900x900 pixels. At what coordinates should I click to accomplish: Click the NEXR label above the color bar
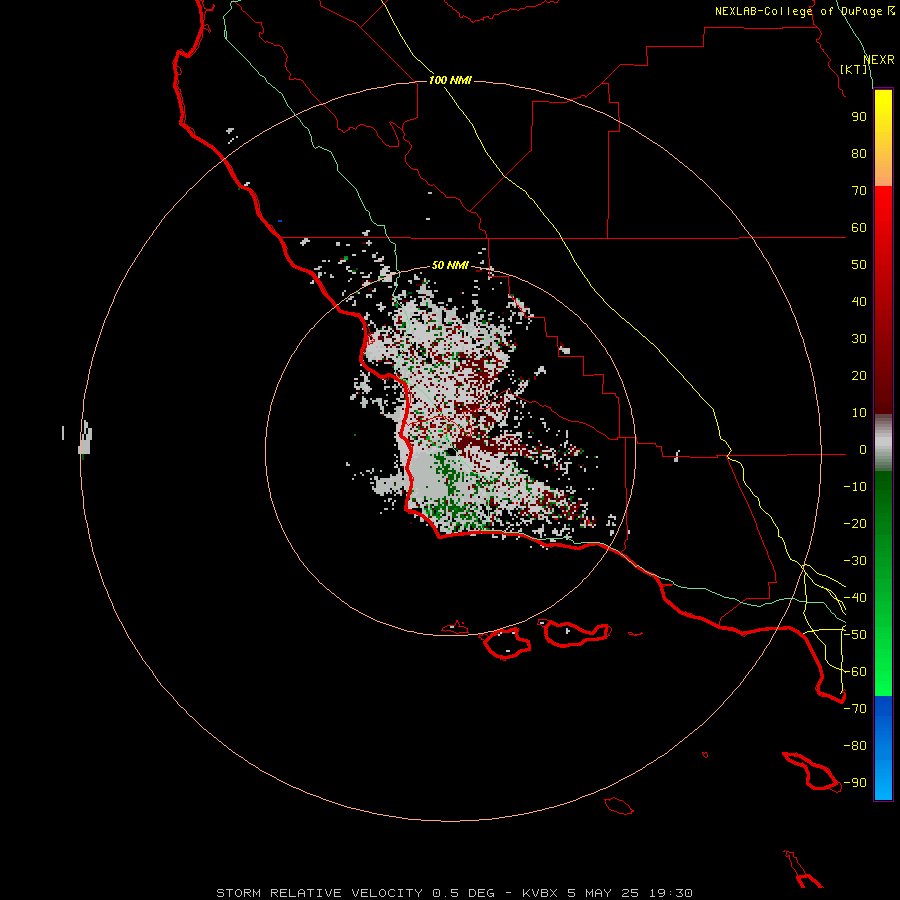click(x=879, y=60)
